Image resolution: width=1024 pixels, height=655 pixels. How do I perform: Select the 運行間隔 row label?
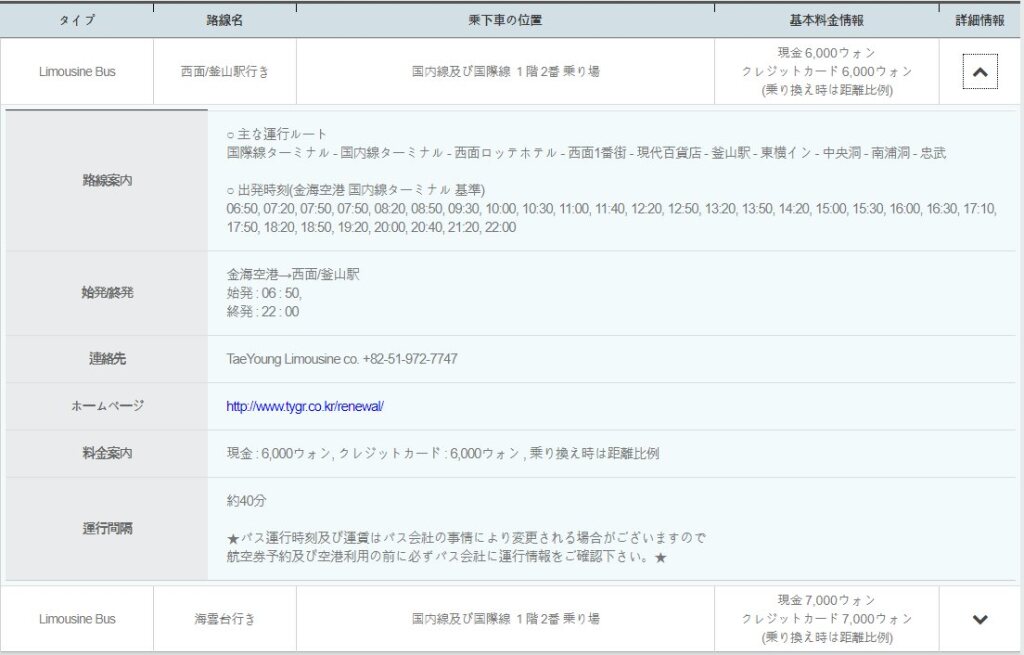106,528
